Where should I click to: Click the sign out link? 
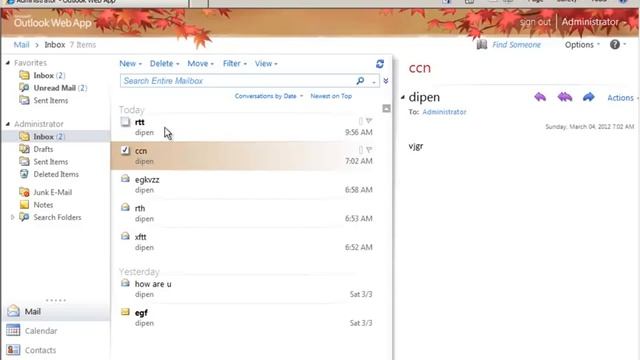point(535,22)
